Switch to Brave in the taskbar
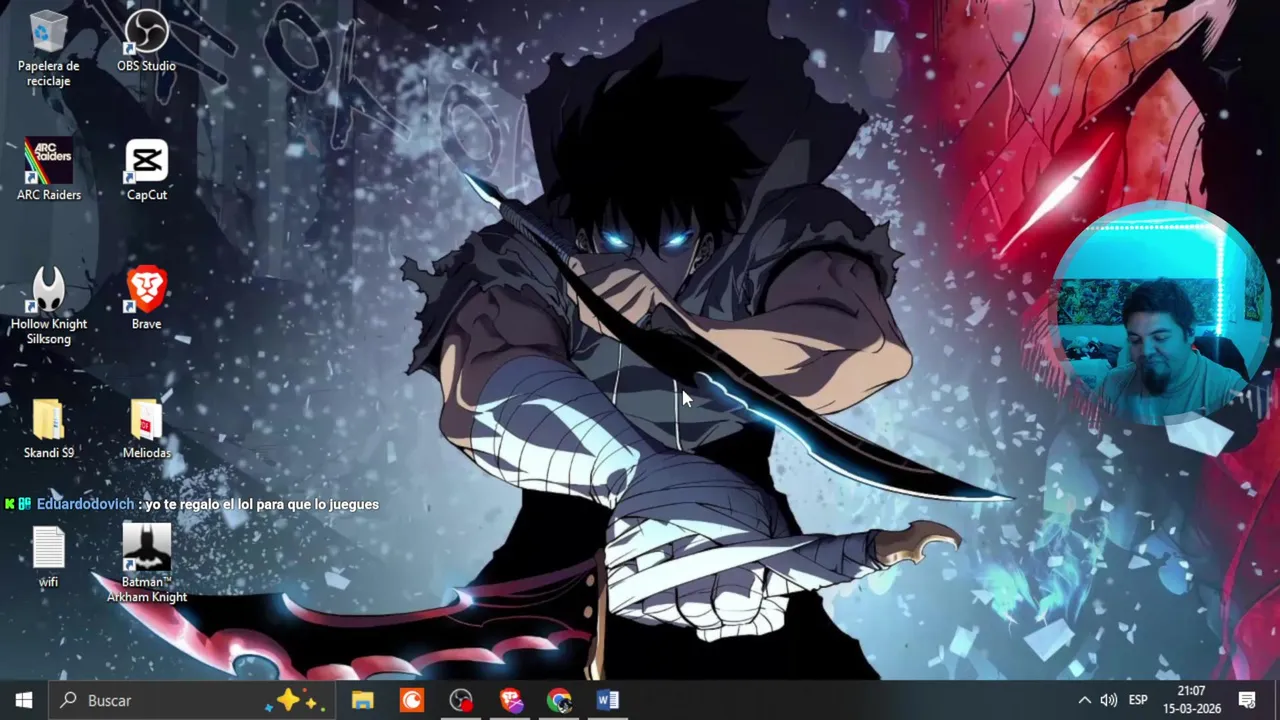This screenshot has width=1280, height=720. coord(510,700)
